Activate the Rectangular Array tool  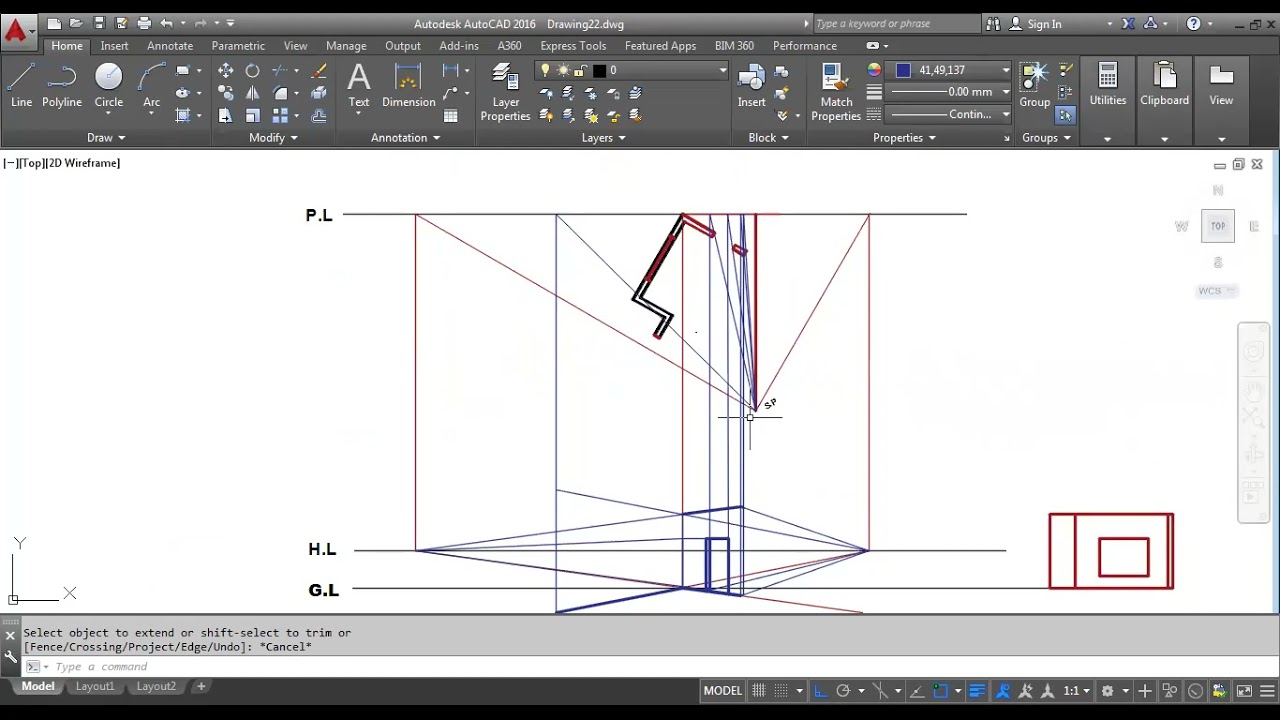pyautogui.click(x=281, y=116)
